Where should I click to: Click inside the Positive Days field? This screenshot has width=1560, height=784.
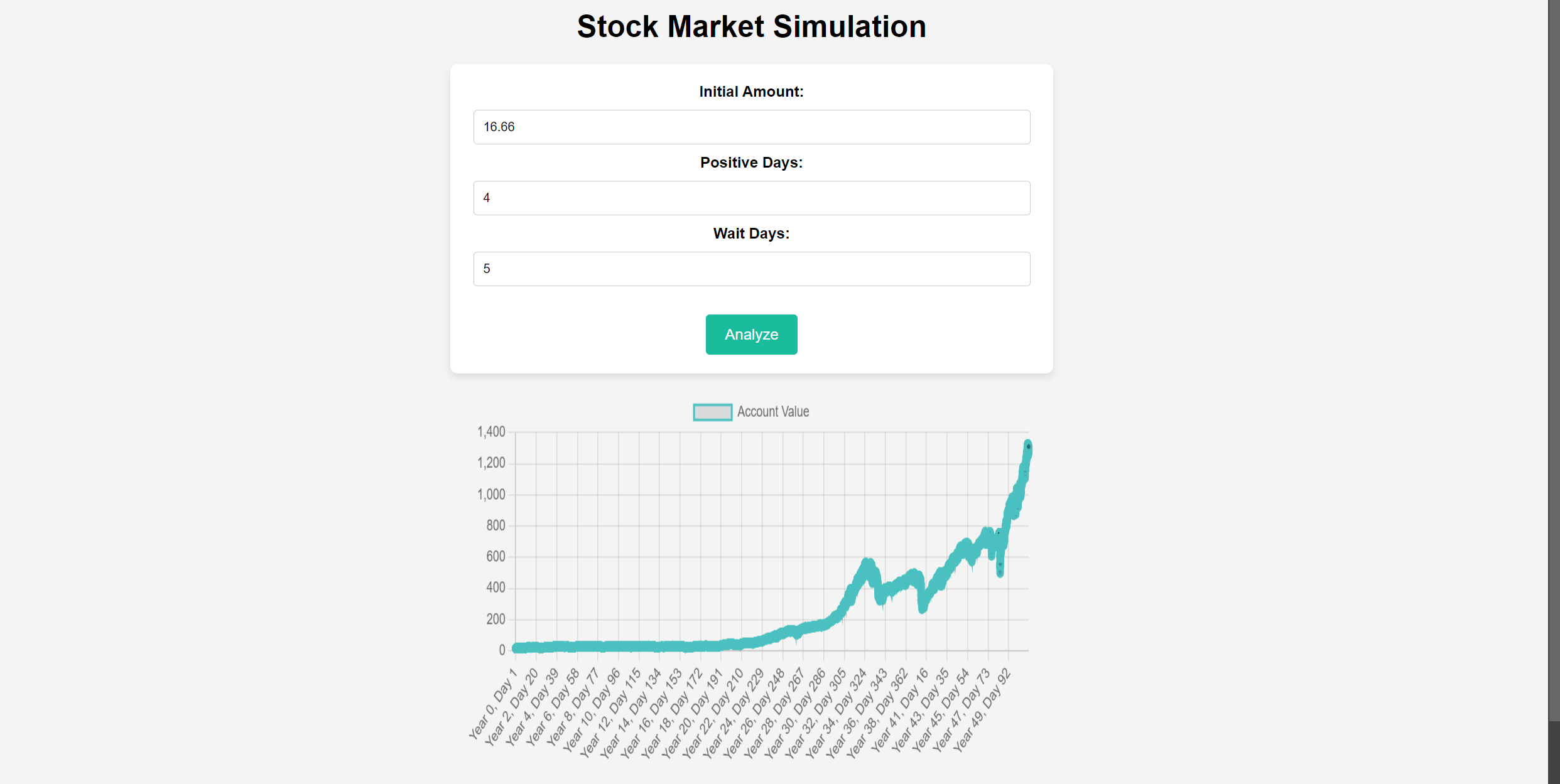(x=751, y=198)
